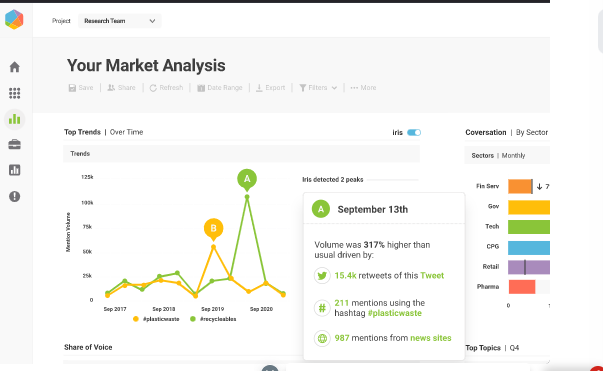
Task: Click Export in the toolbar
Action: pyautogui.click(x=270, y=88)
